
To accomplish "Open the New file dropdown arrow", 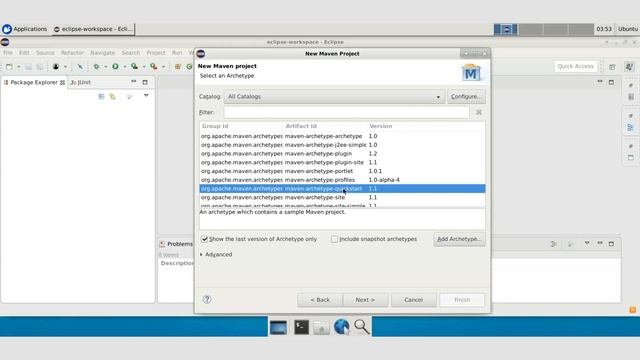I will tap(18, 67).
